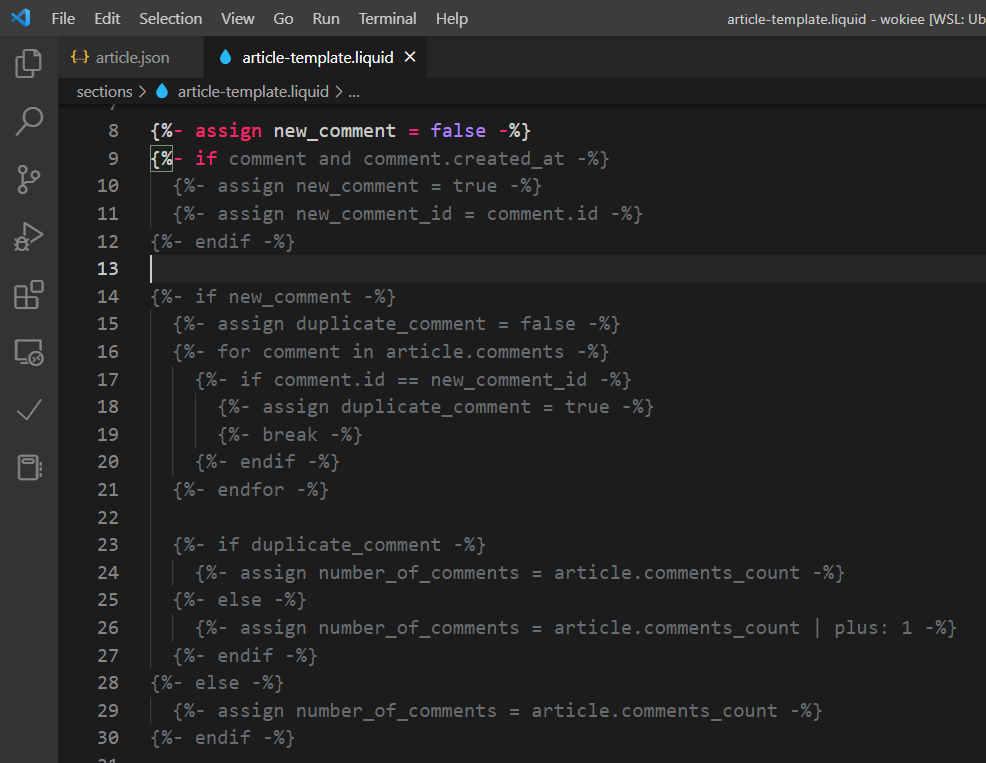Open the checkmark (testing/todo) view
This screenshot has height=763, width=986.
coord(28,410)
